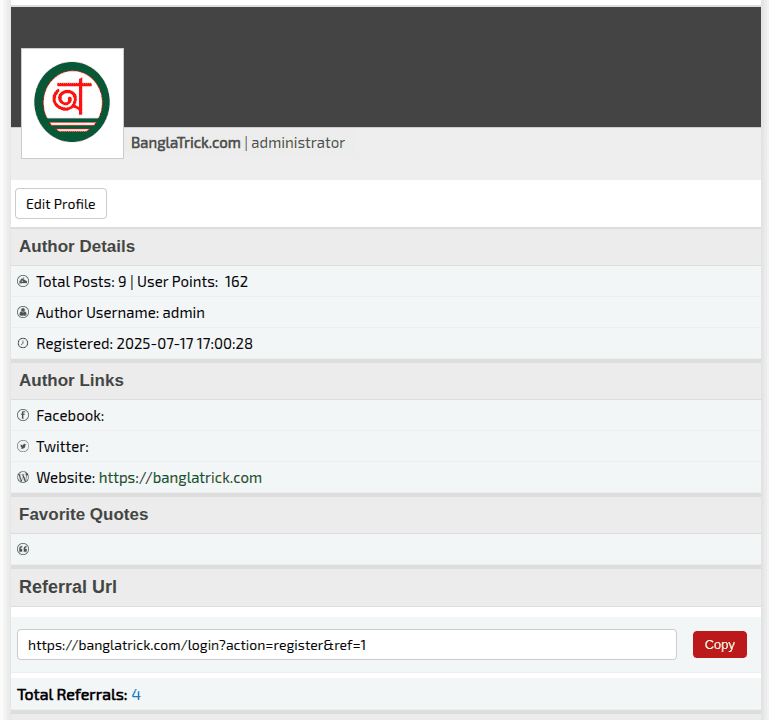Open the BanglaTrick.com author name
The image size is (769, 720).
click(185, 143)
